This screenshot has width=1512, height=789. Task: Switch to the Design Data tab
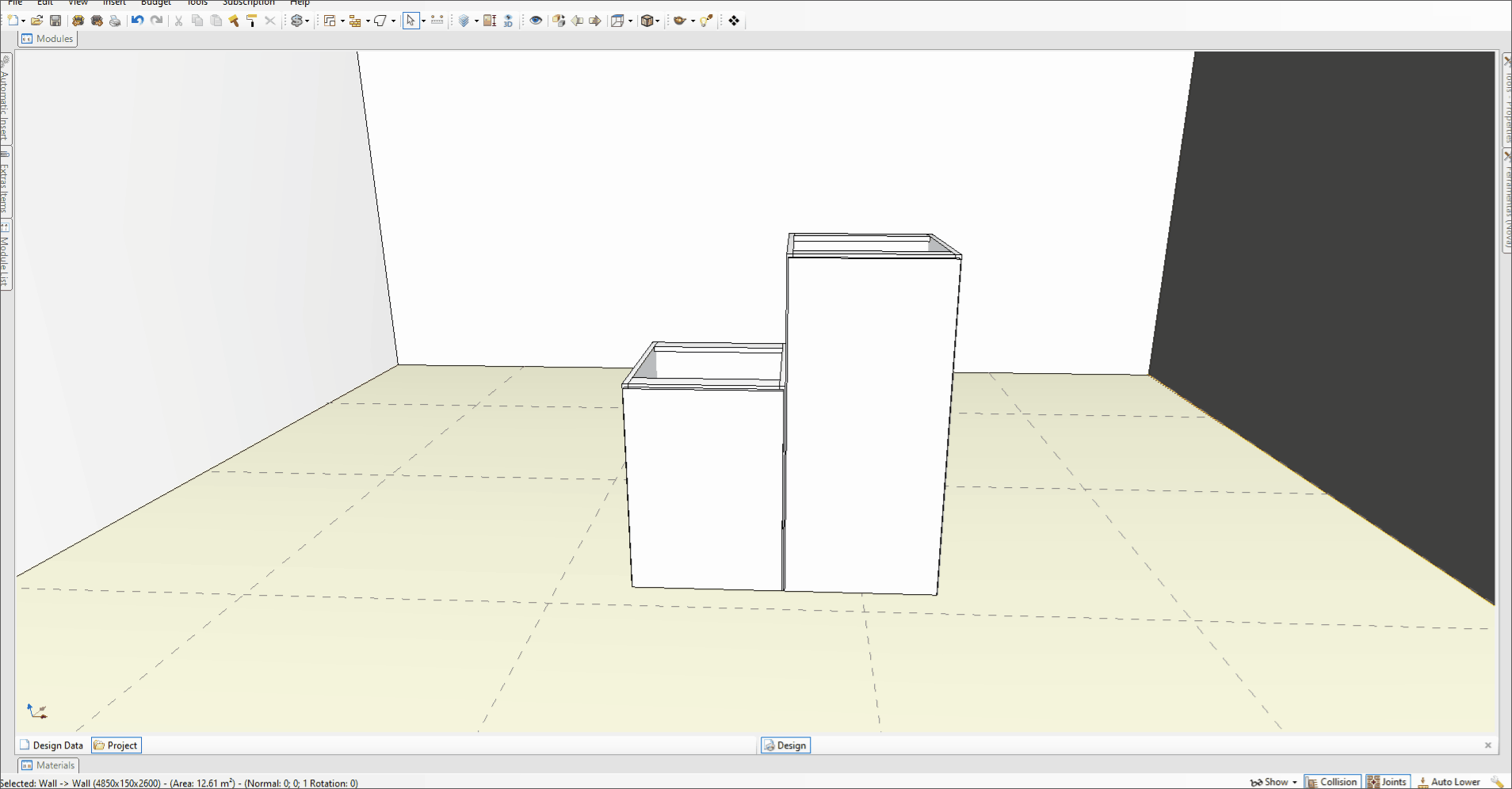[x=52, y=745]
